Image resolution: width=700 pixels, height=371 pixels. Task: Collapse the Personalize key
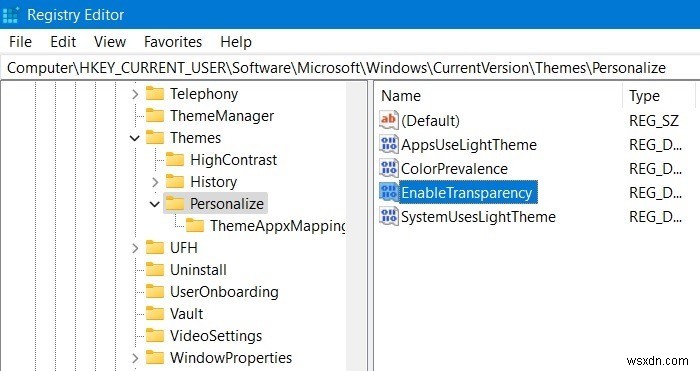coord(154,204)
